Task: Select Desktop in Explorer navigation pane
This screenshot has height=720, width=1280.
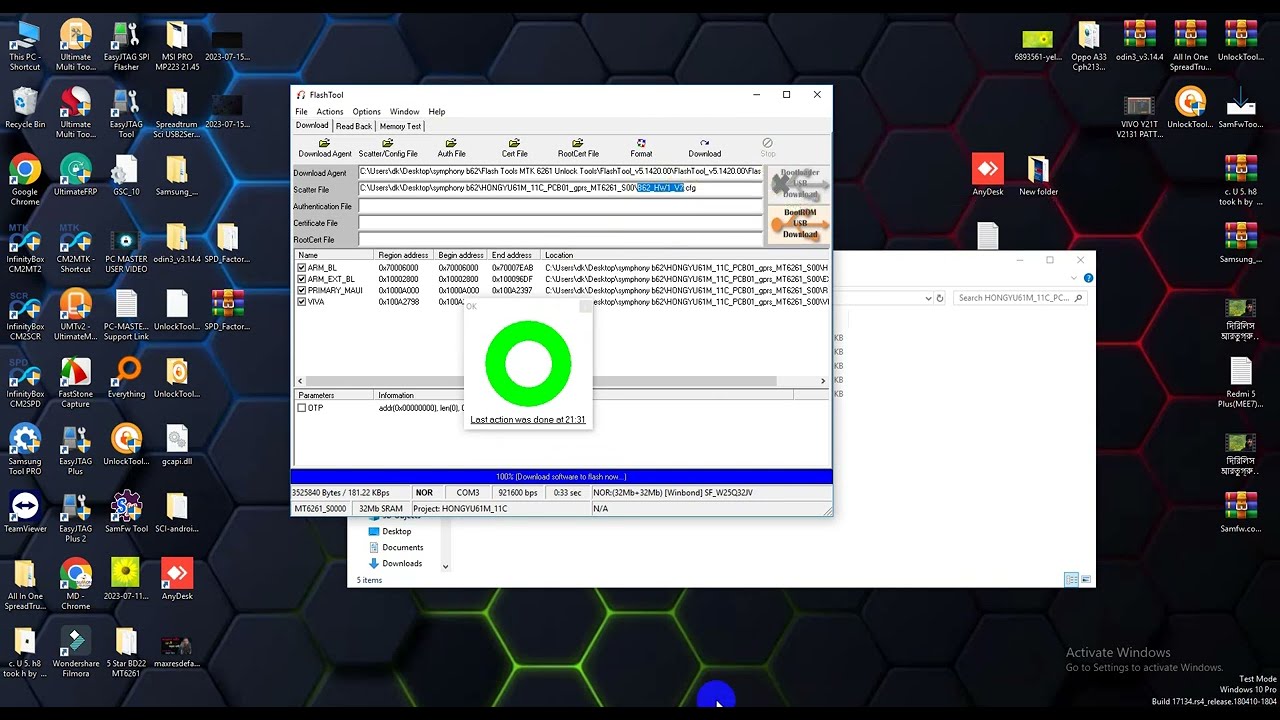Action: 389,531
